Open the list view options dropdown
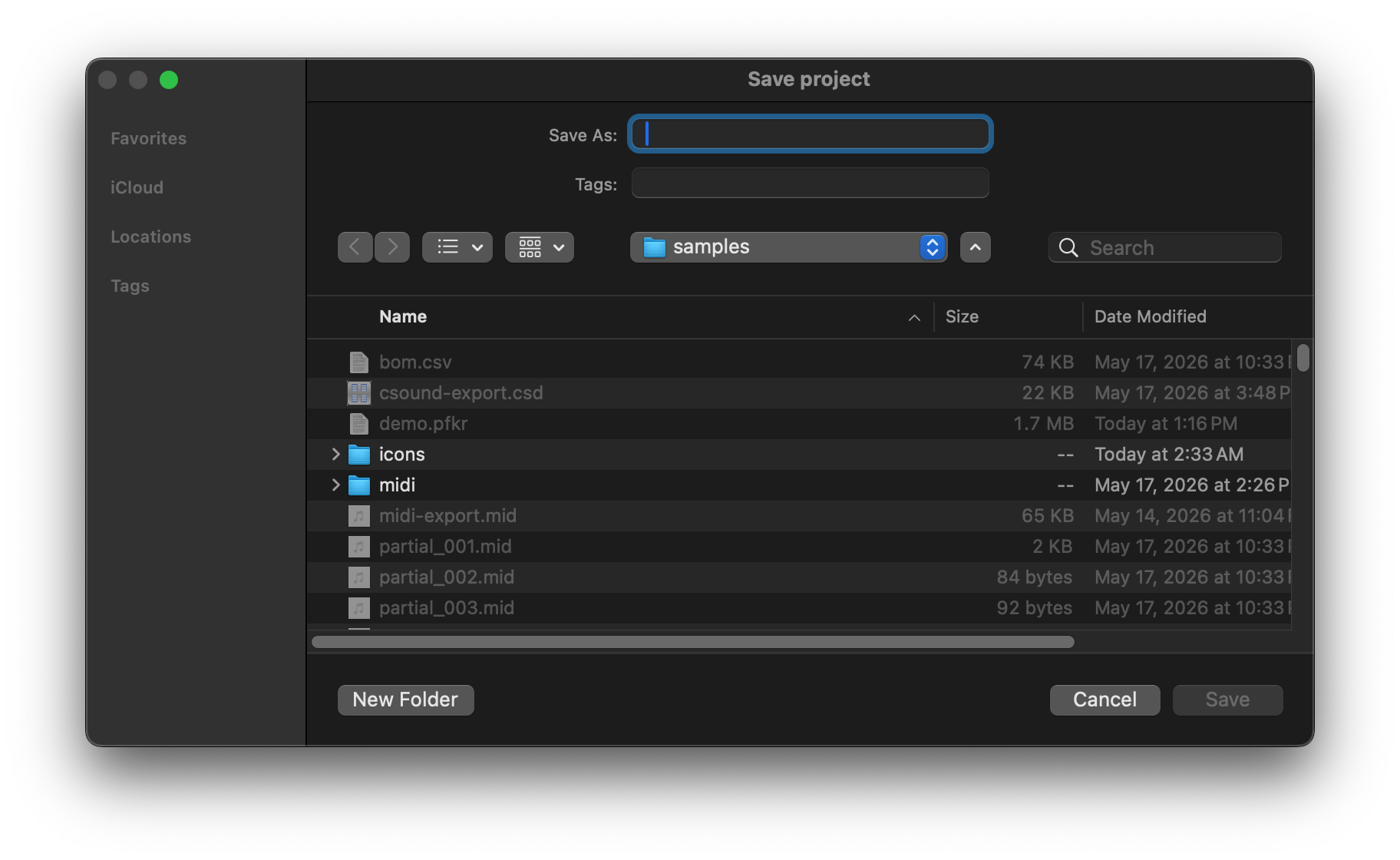Viewport: 1400px width, 860px height. coord(457,247)
